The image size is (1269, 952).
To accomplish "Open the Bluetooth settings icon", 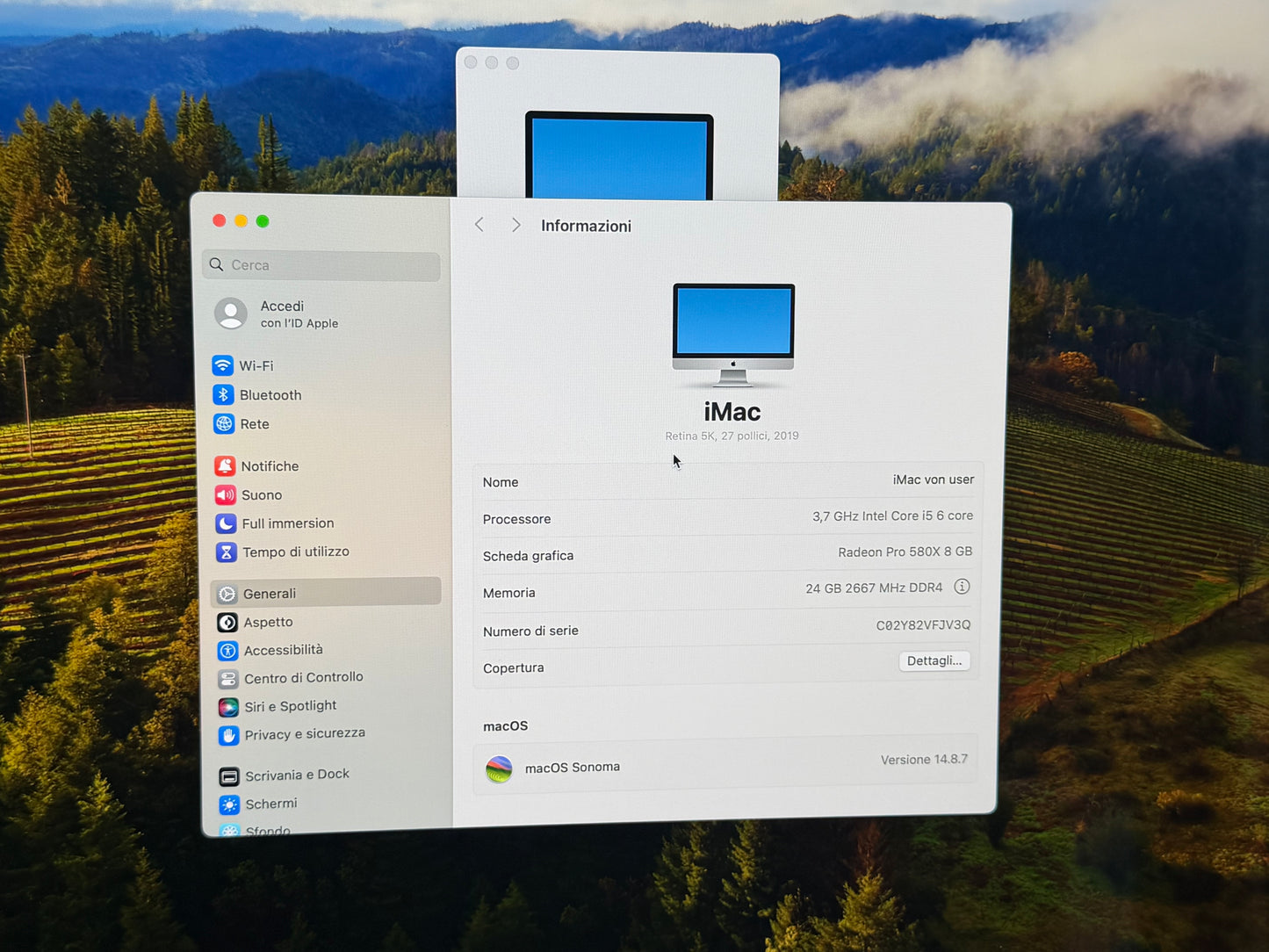I will pyautogui.click(x=223, y=395).
